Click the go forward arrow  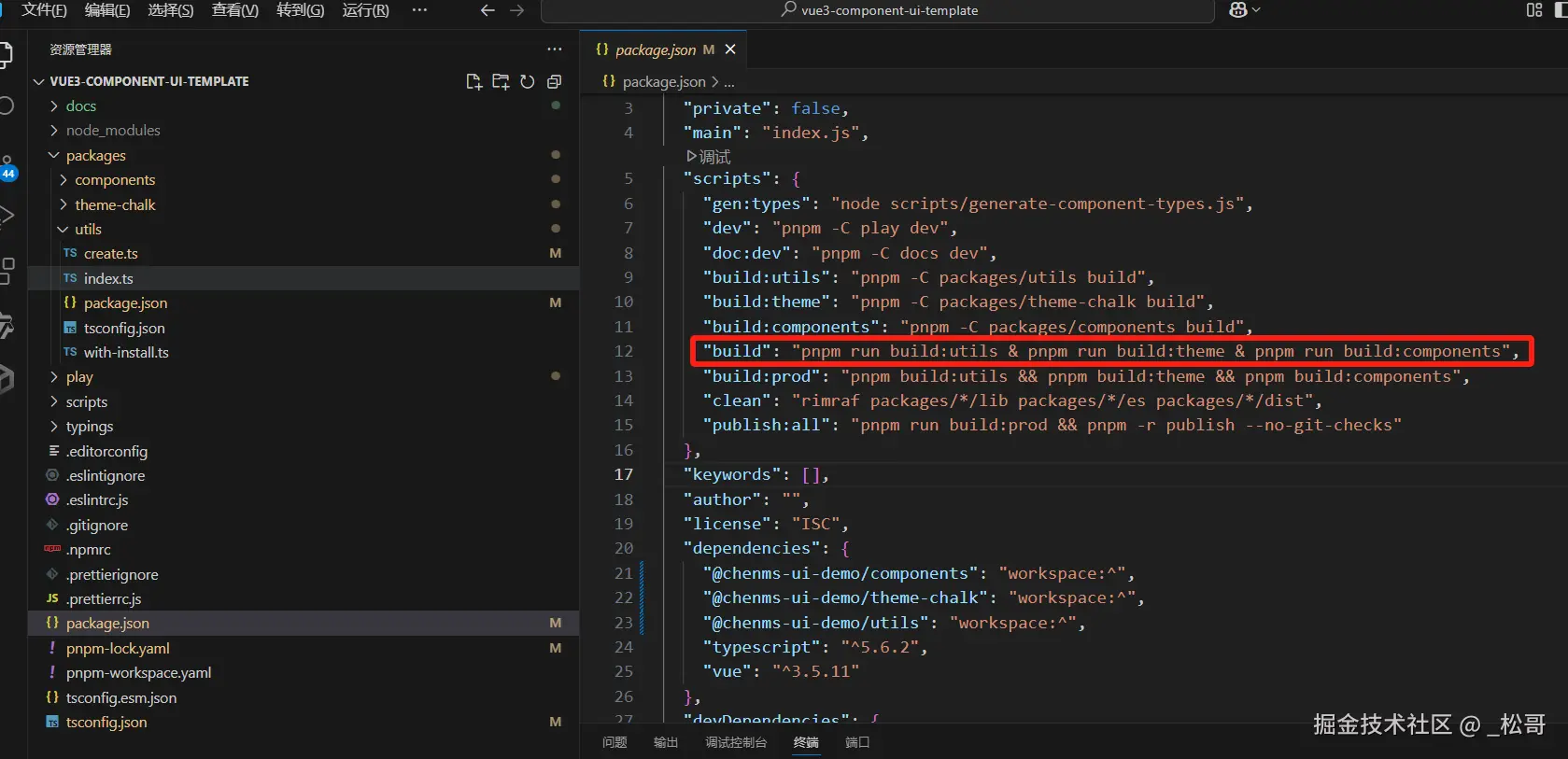[x=516, y=10]
